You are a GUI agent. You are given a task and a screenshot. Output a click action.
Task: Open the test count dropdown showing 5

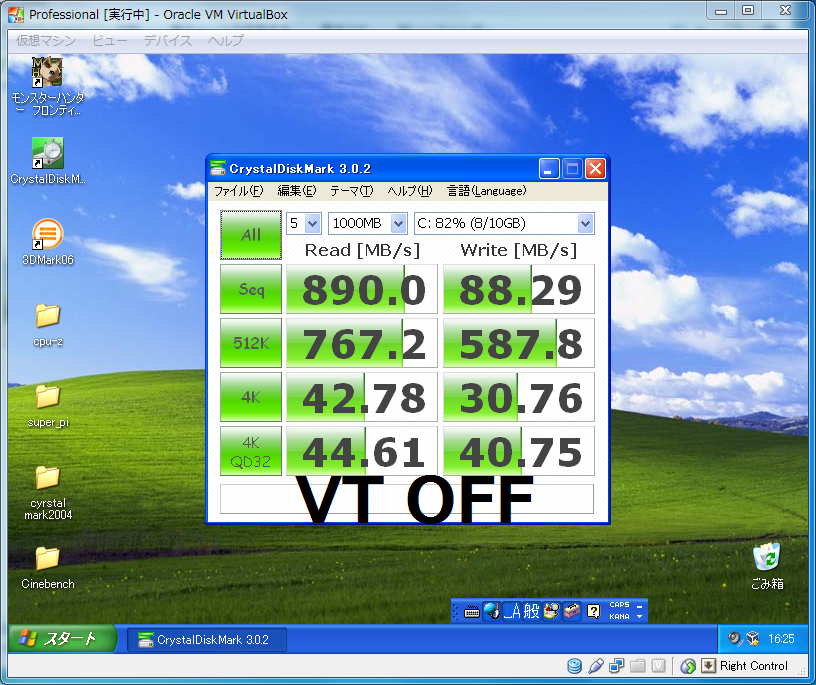click(303, 223)
